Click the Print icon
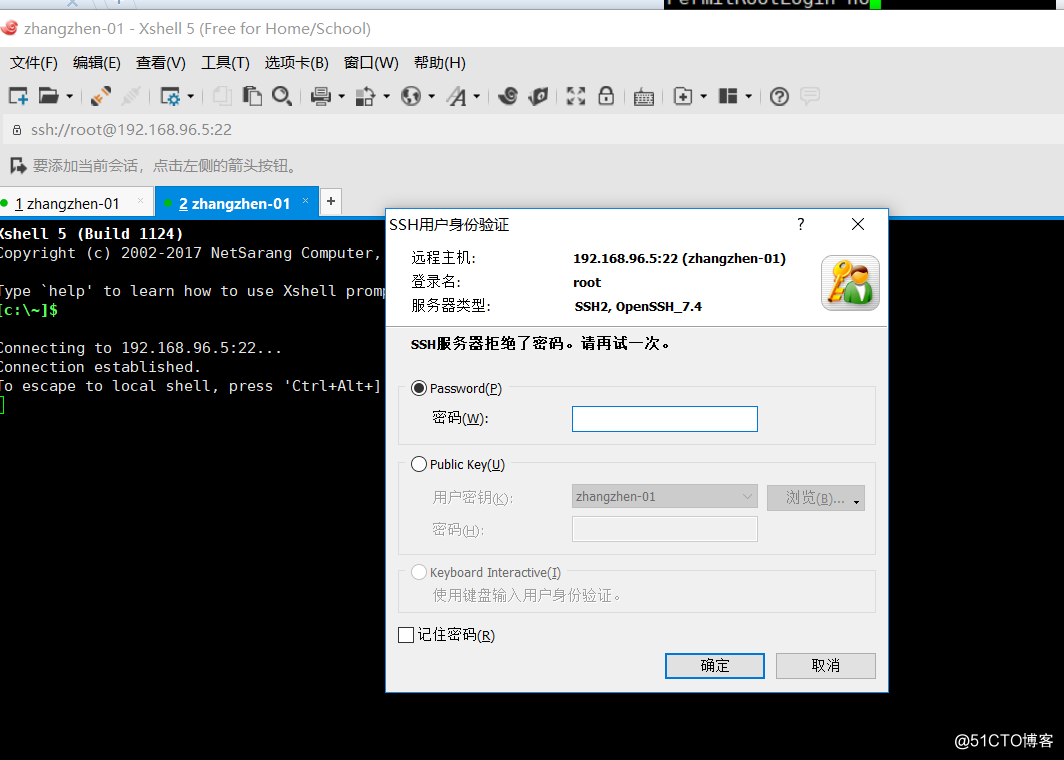The height and width of the screenshot is (760, 1064). pos(320,96)
